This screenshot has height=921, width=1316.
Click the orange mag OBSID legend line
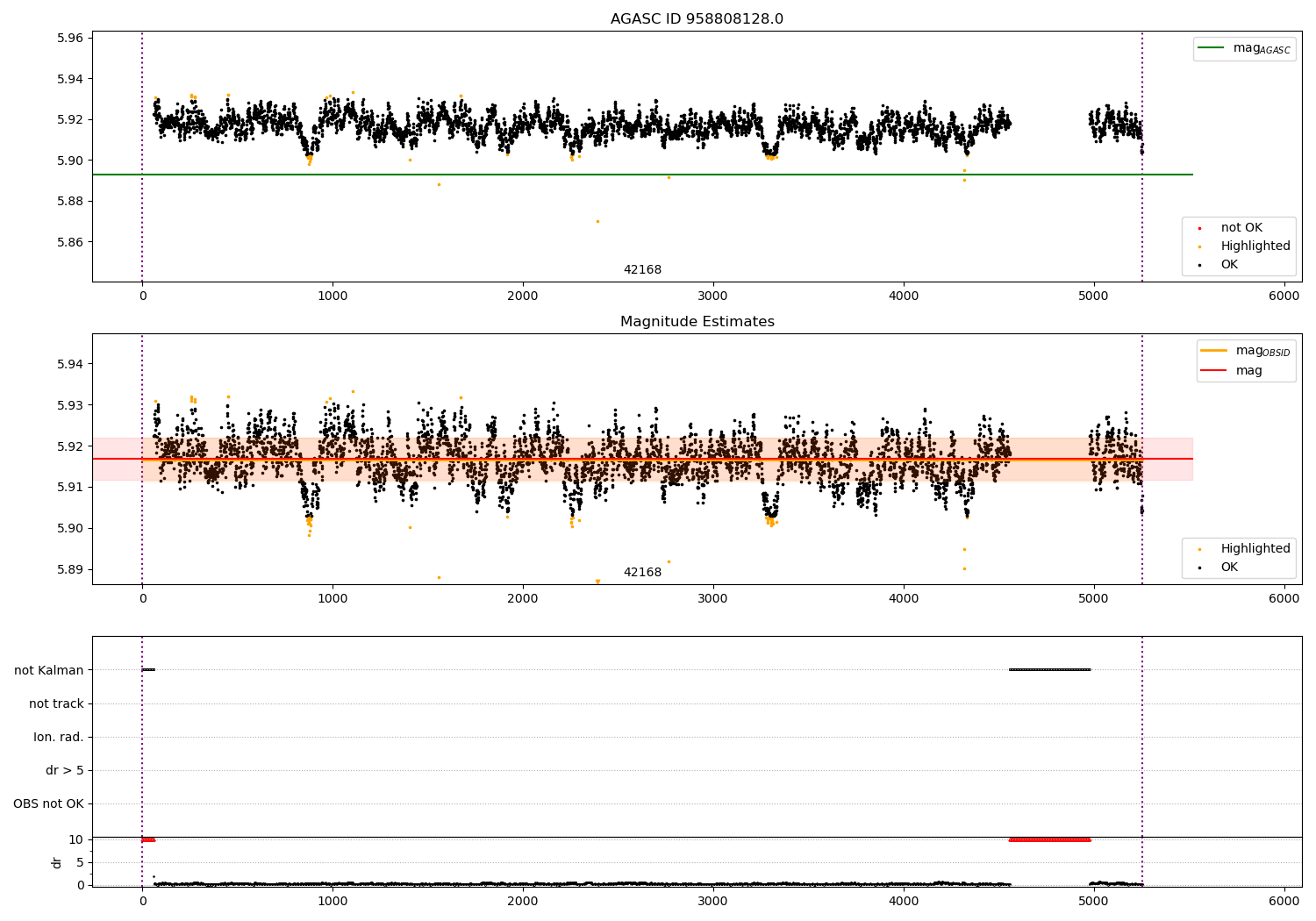[1214, 351]
